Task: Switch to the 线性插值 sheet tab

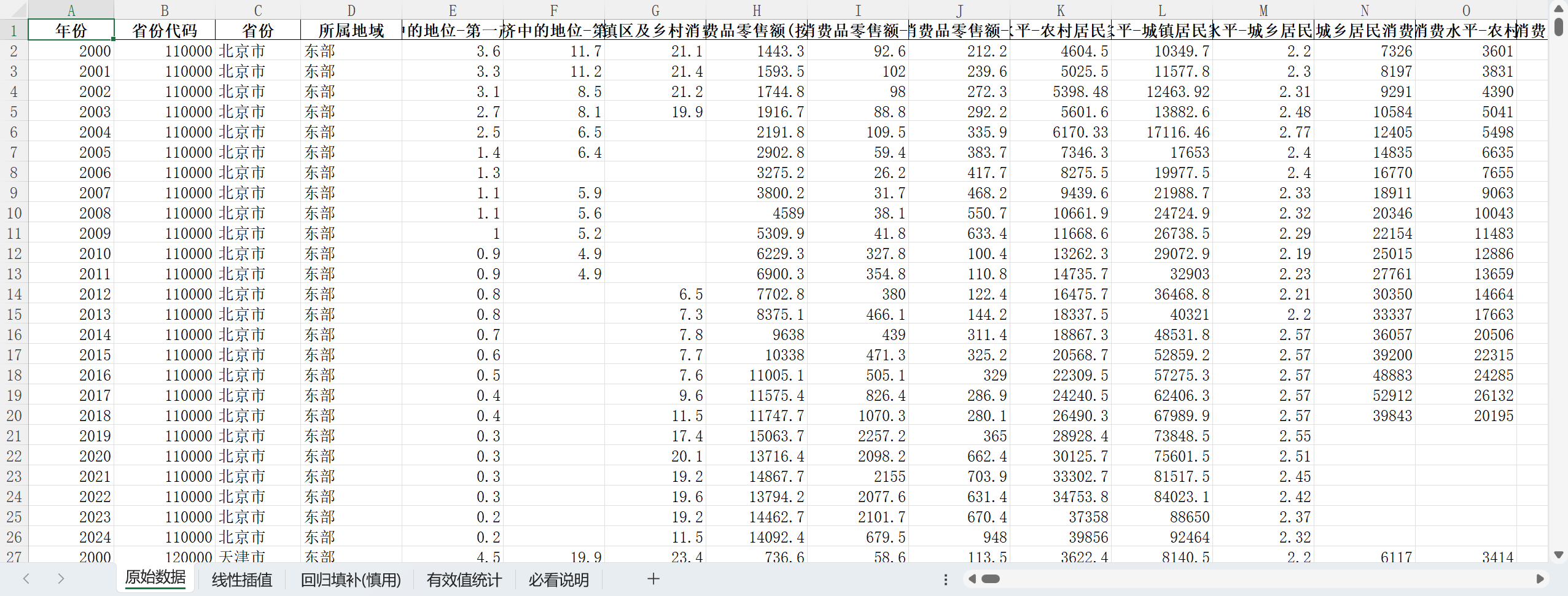Action: (x=242, y=579)
